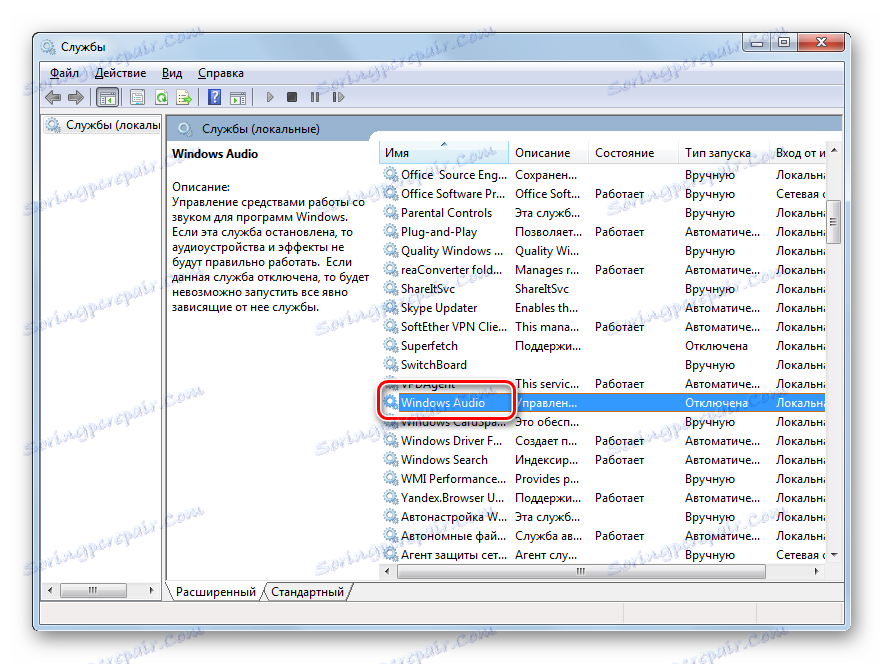Click the gear icon of Superfetch row
This screenshot has height=664, width=884.
[x=390, y=345]
